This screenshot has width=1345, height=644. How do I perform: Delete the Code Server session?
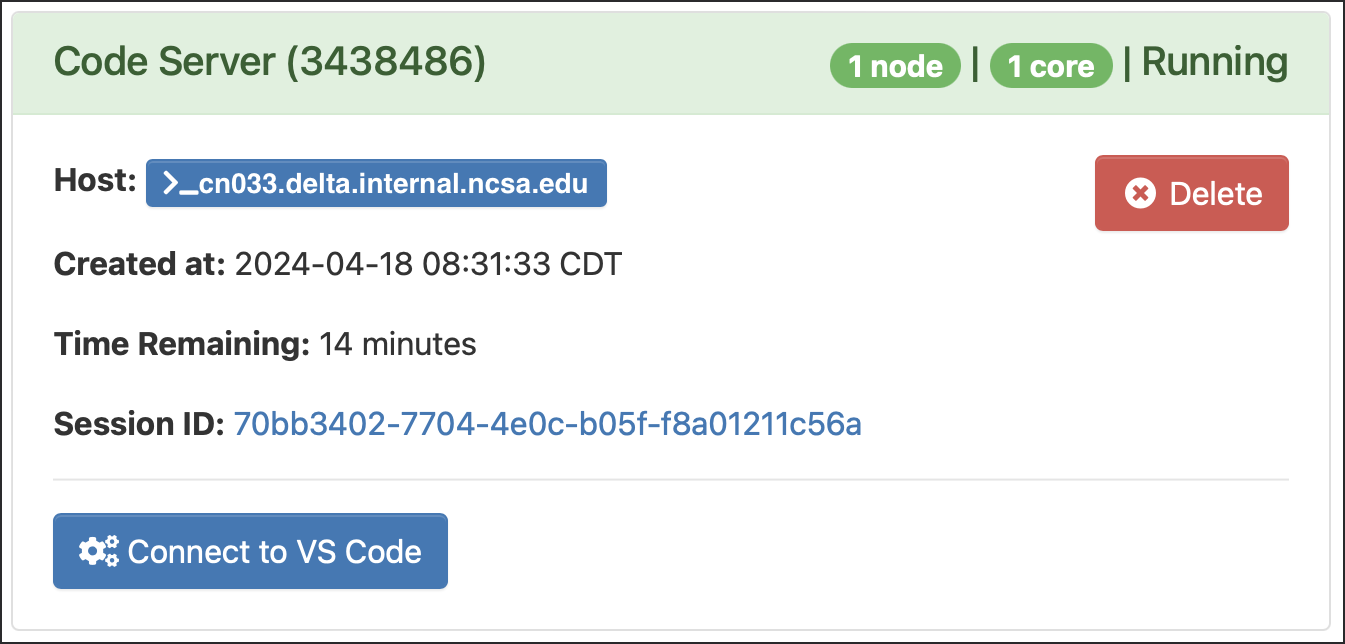pyautogui.click(x=1191, y=193)
